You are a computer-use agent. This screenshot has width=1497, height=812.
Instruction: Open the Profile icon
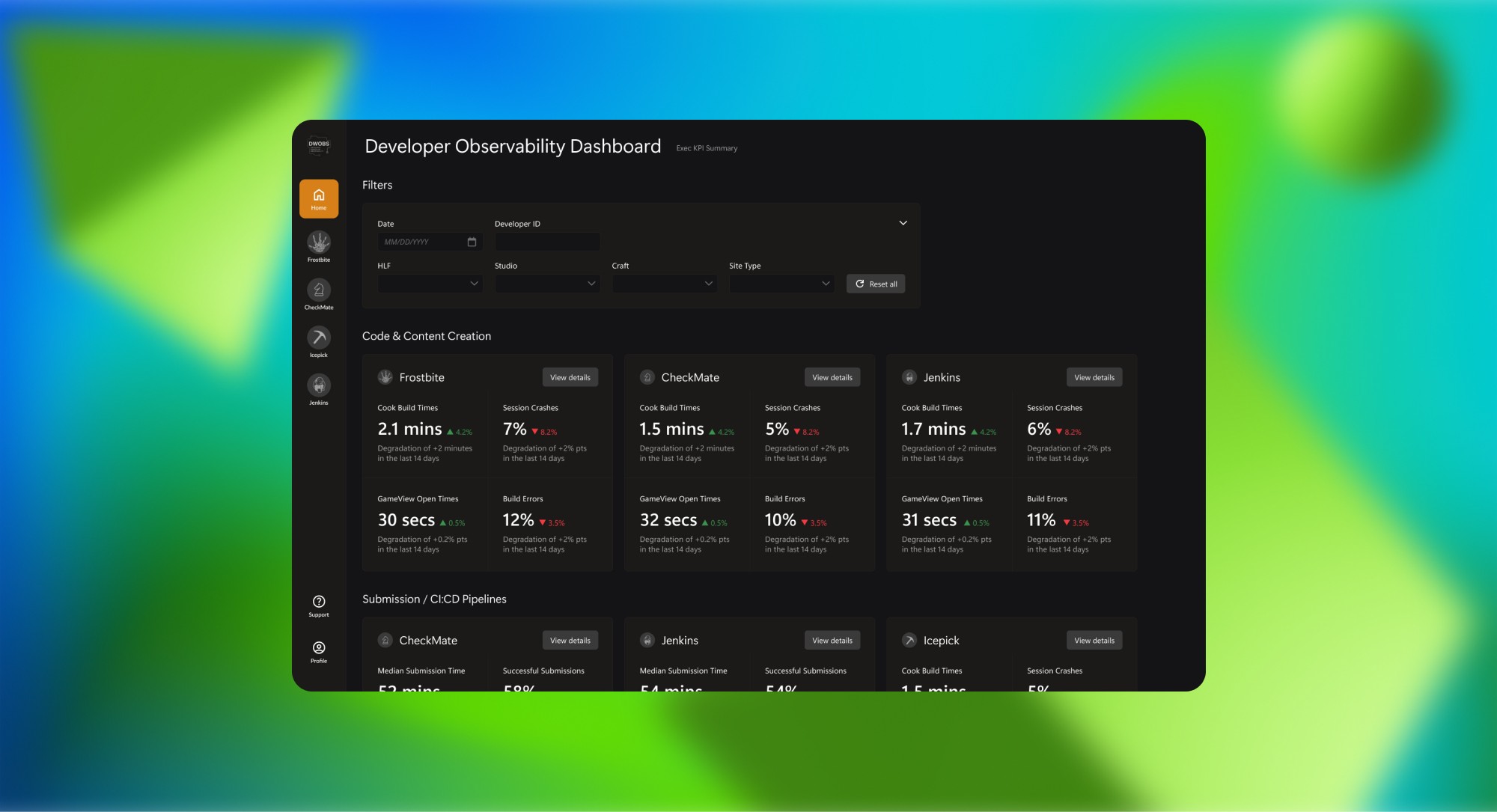tap(319, 649)
